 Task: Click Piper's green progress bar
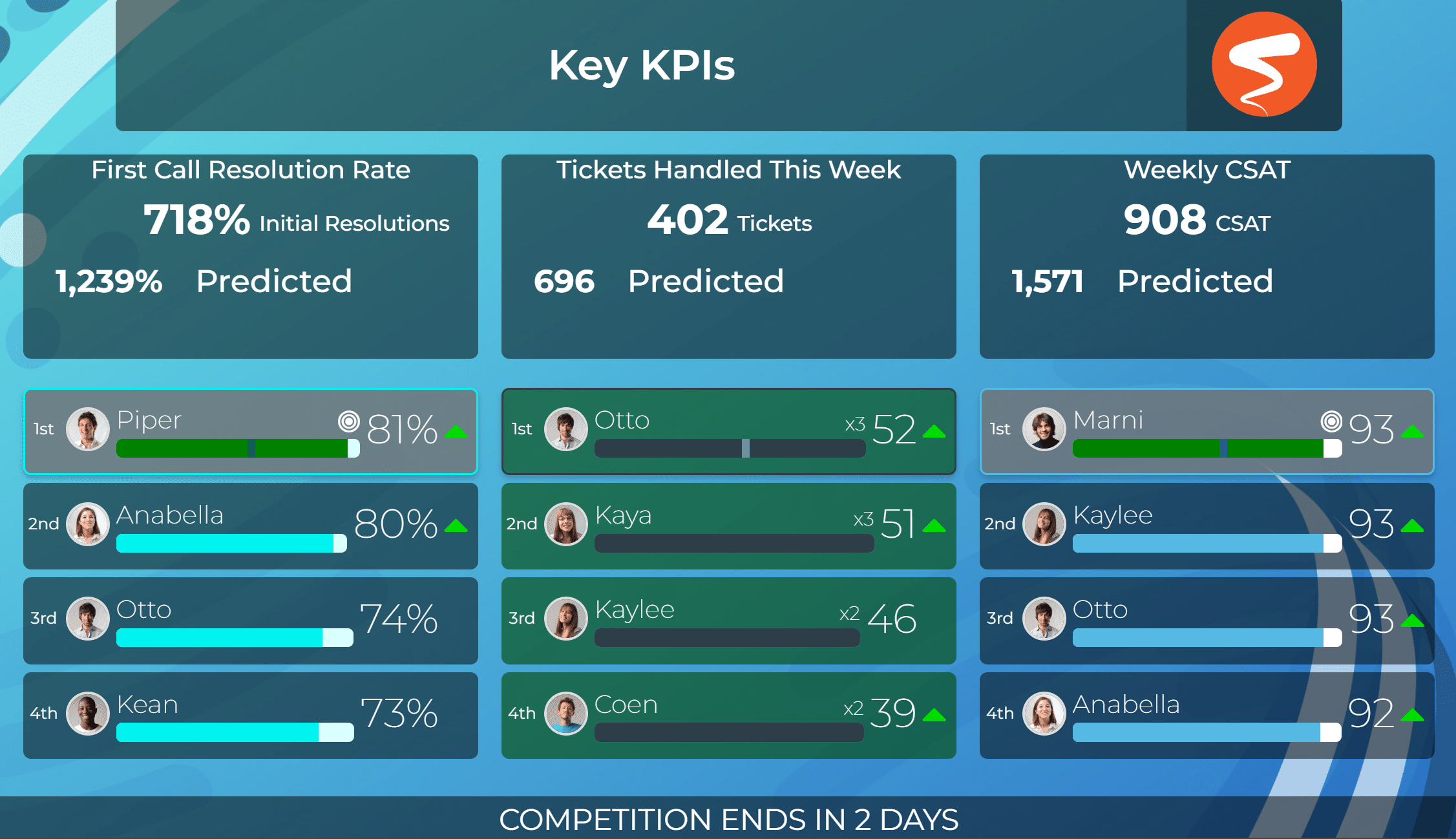[238, 449]
